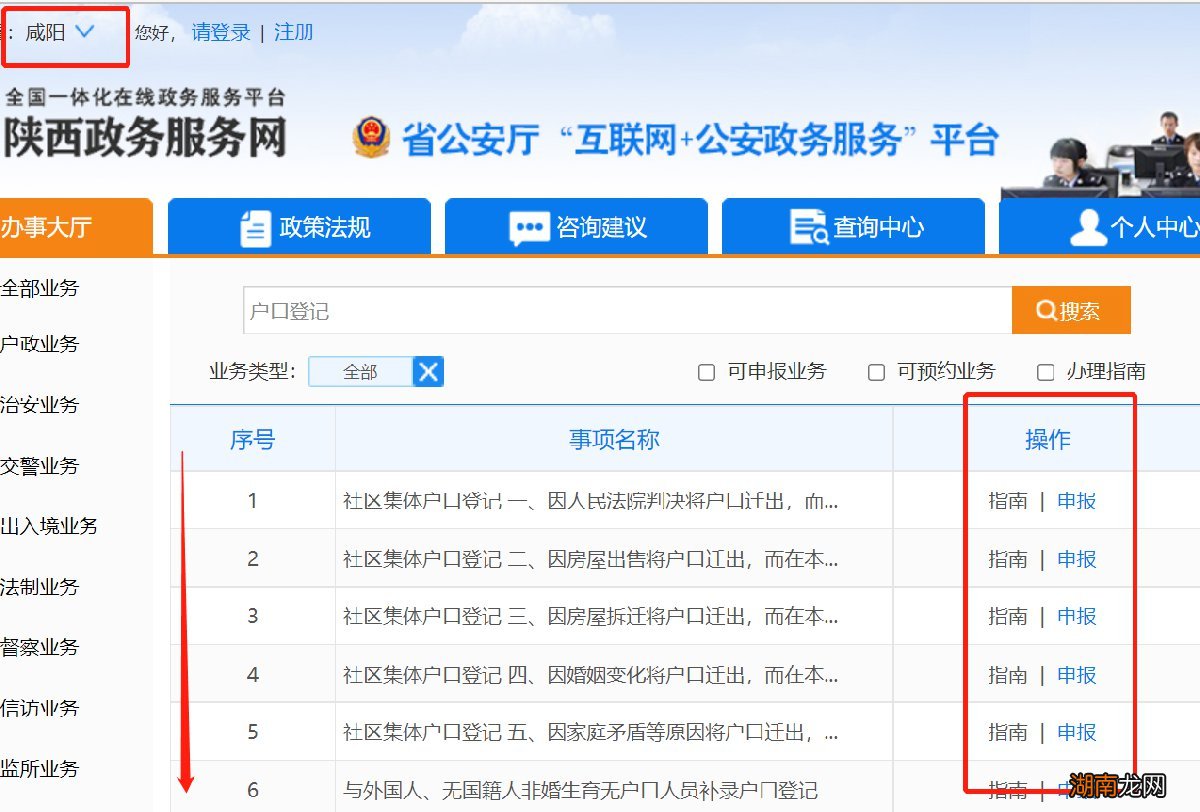The image size is (1200, 812).
Task: Click the police badge emblem in the header
Action: (x=371, y=136)
